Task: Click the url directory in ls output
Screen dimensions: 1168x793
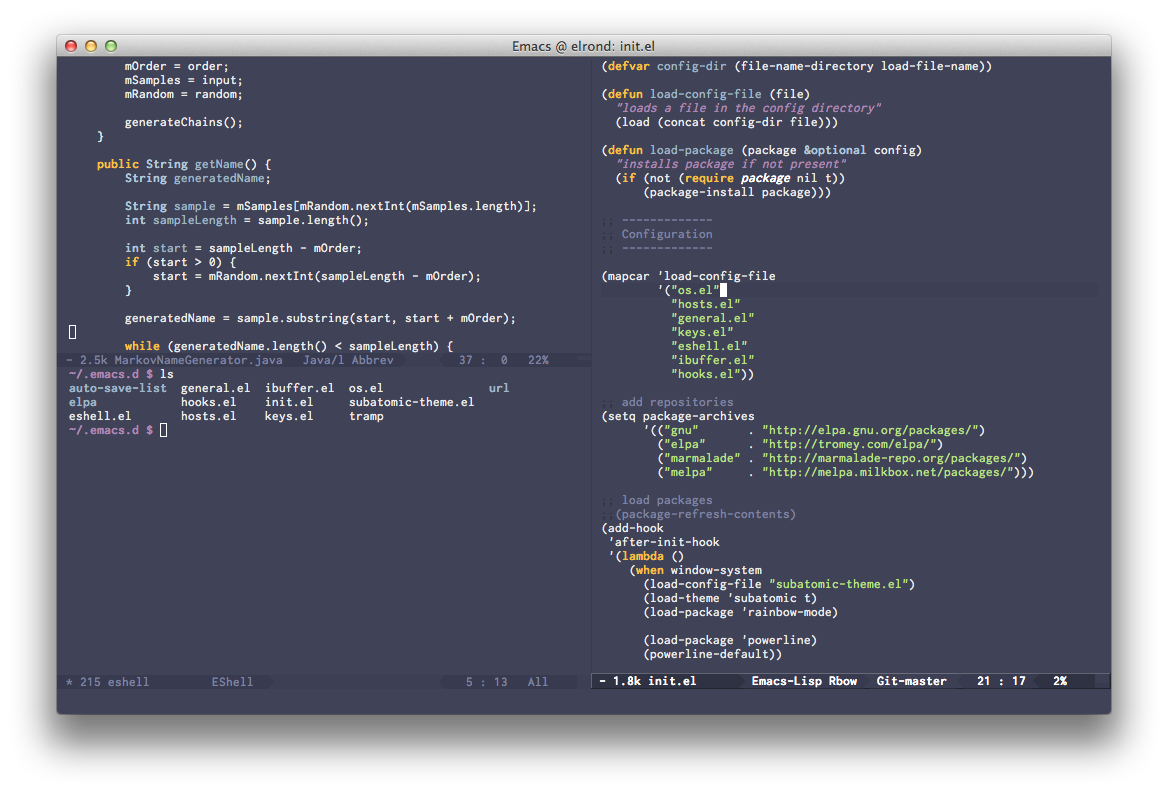Action: 499,388
